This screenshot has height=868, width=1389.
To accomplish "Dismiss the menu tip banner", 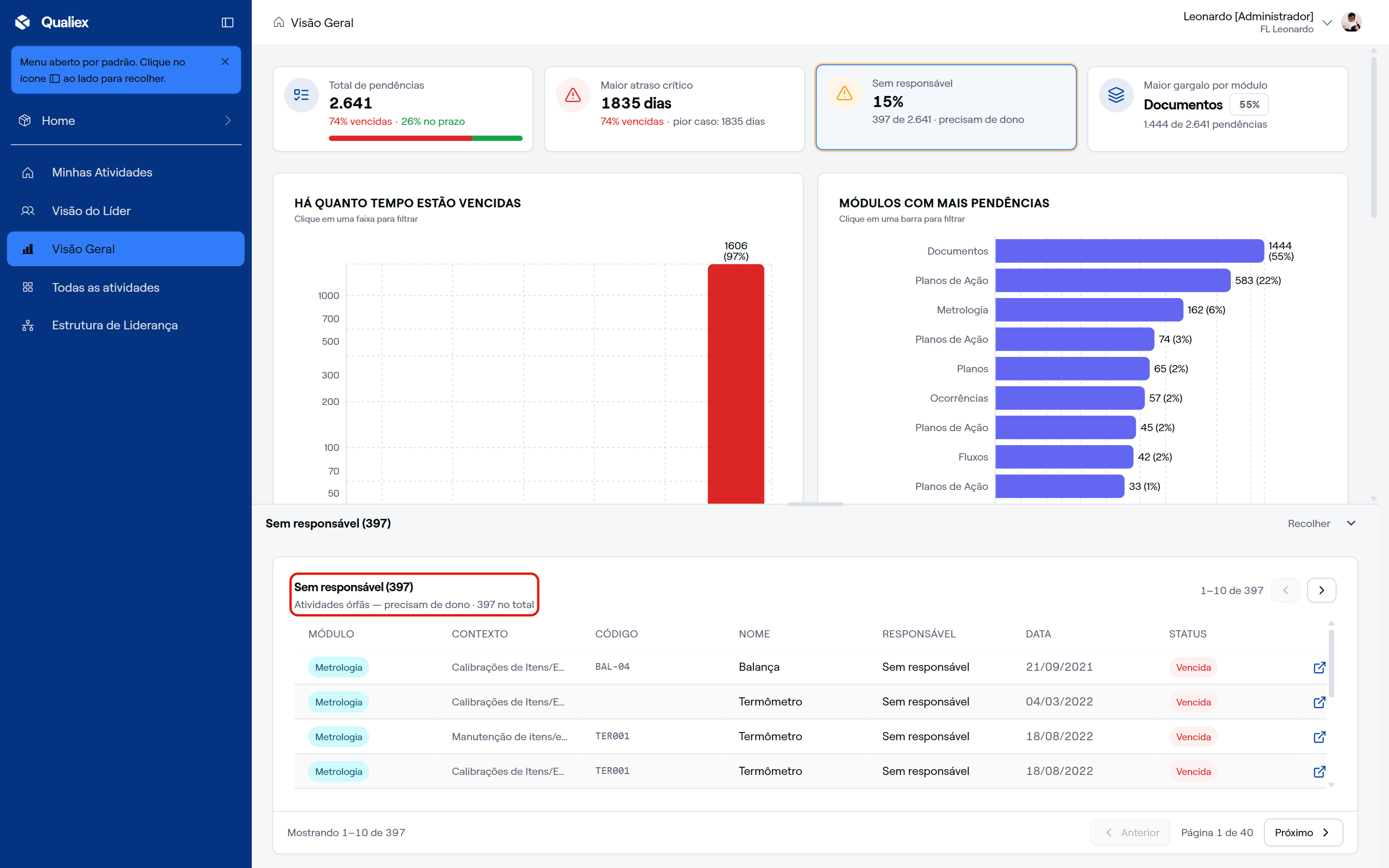I will tap(225, 61).
